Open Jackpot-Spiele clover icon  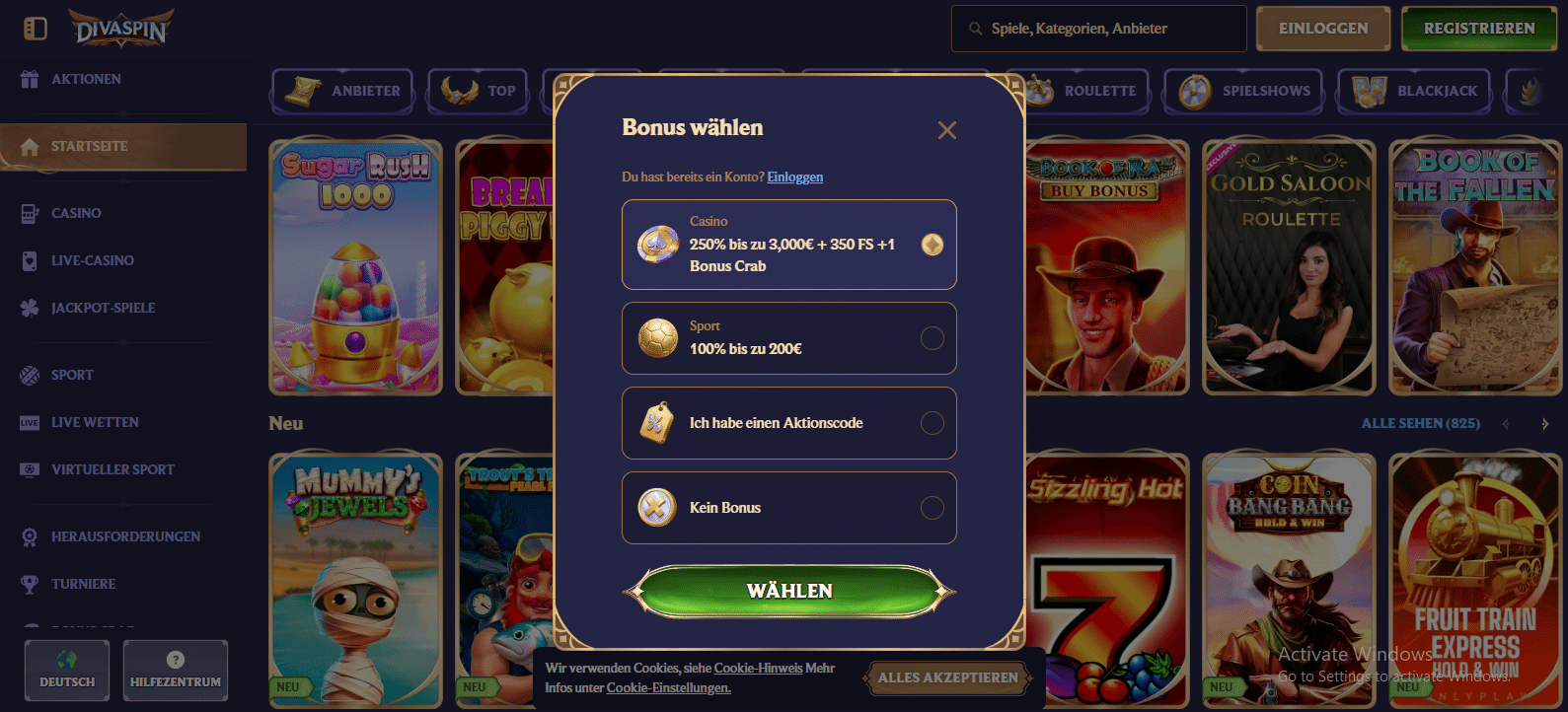tap(30, 308)
